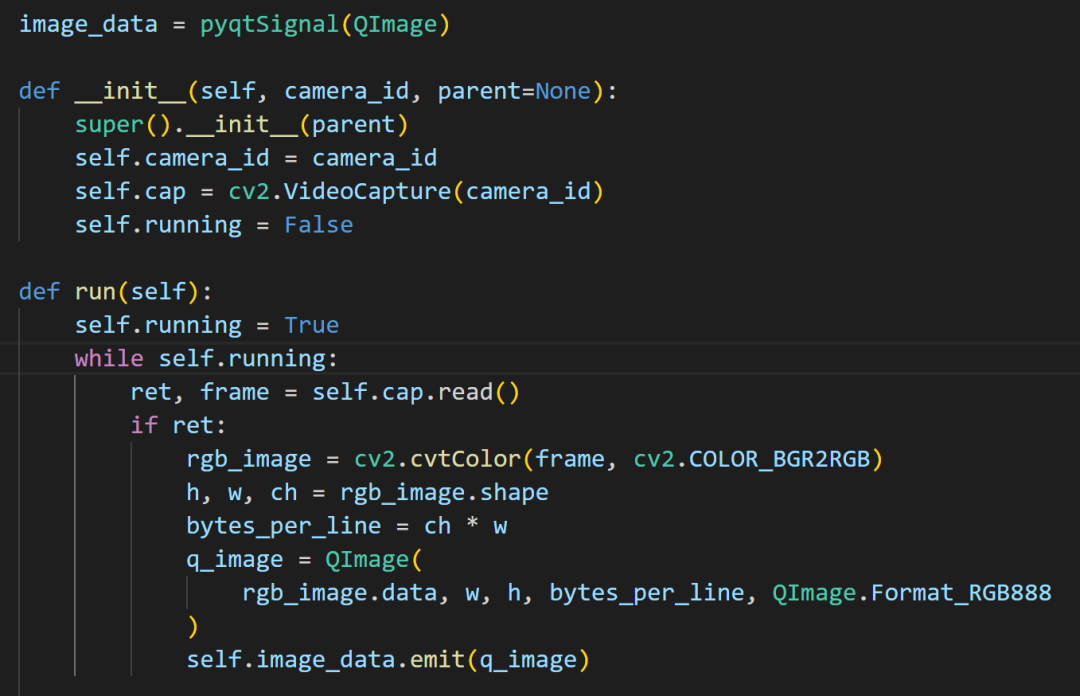This screenshot has width=1080, height=696.
Task: Click the image_data variable on the first line
Action: point(88,24)
